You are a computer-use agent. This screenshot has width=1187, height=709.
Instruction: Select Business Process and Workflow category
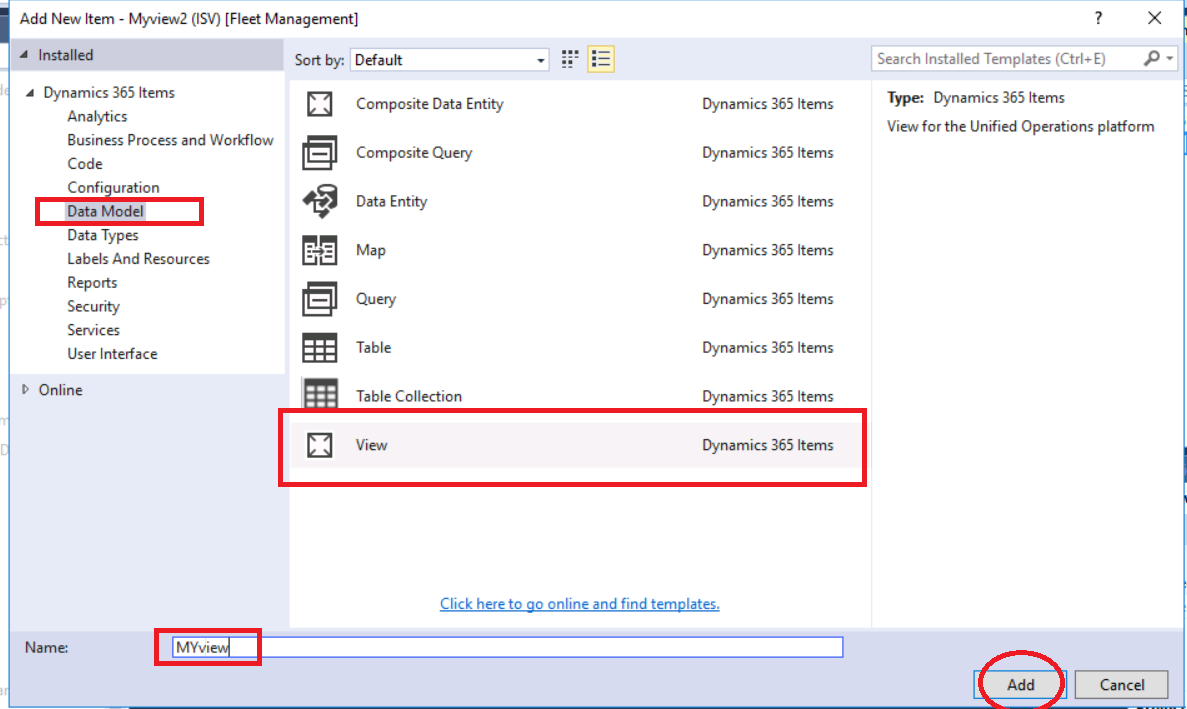click(x=170, y=140)
